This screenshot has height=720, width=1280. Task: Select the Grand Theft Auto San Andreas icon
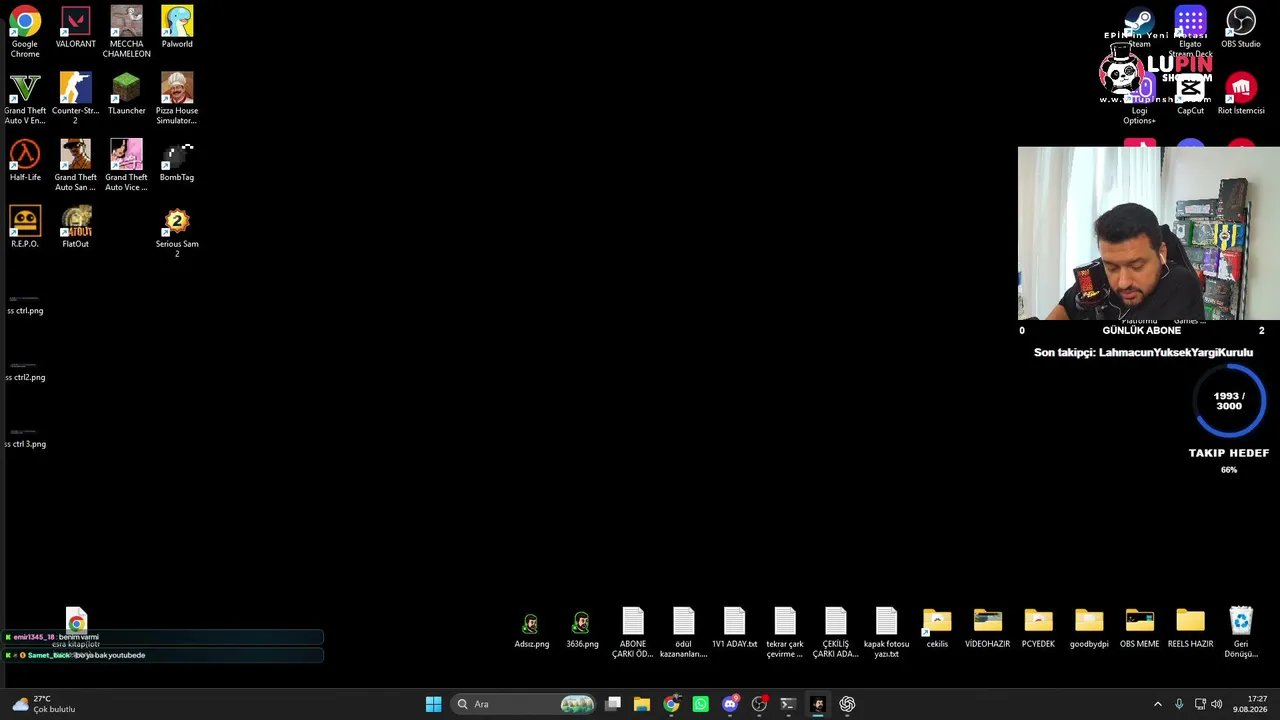76,166
